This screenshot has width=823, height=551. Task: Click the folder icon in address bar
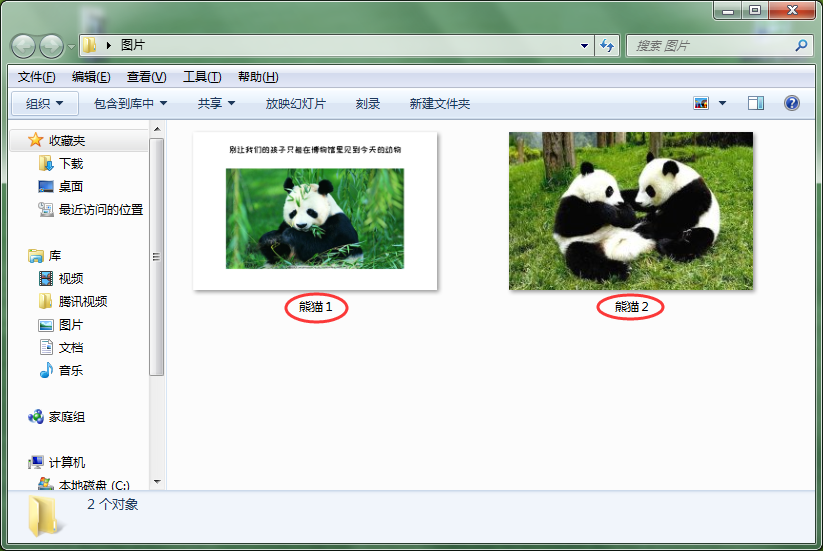pyautogui.click(x=90, y=45)
